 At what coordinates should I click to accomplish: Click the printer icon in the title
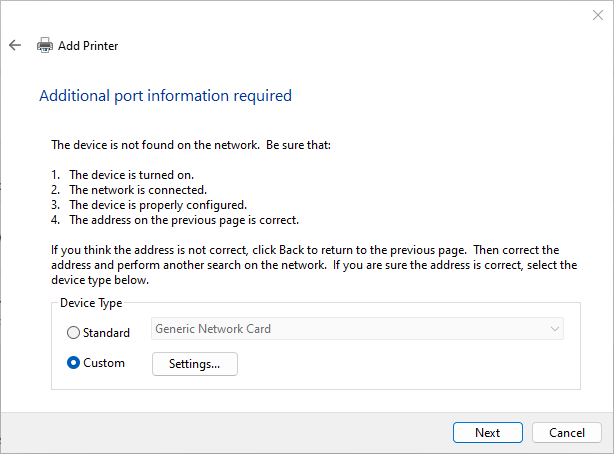click(45, 45)
